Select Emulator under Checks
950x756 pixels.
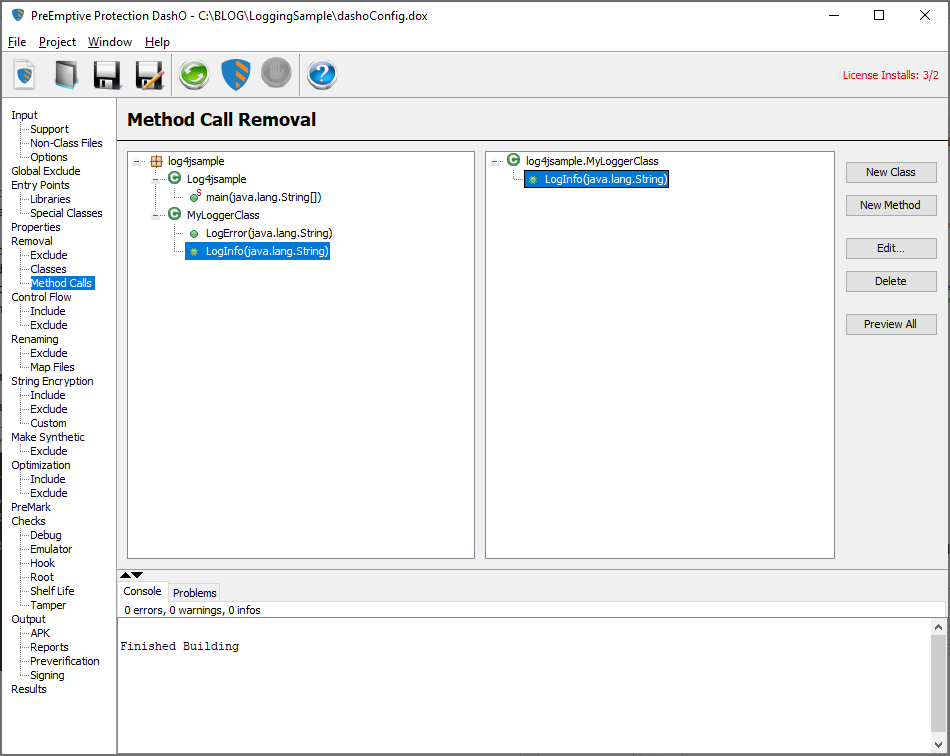click(x=51, y=549)
